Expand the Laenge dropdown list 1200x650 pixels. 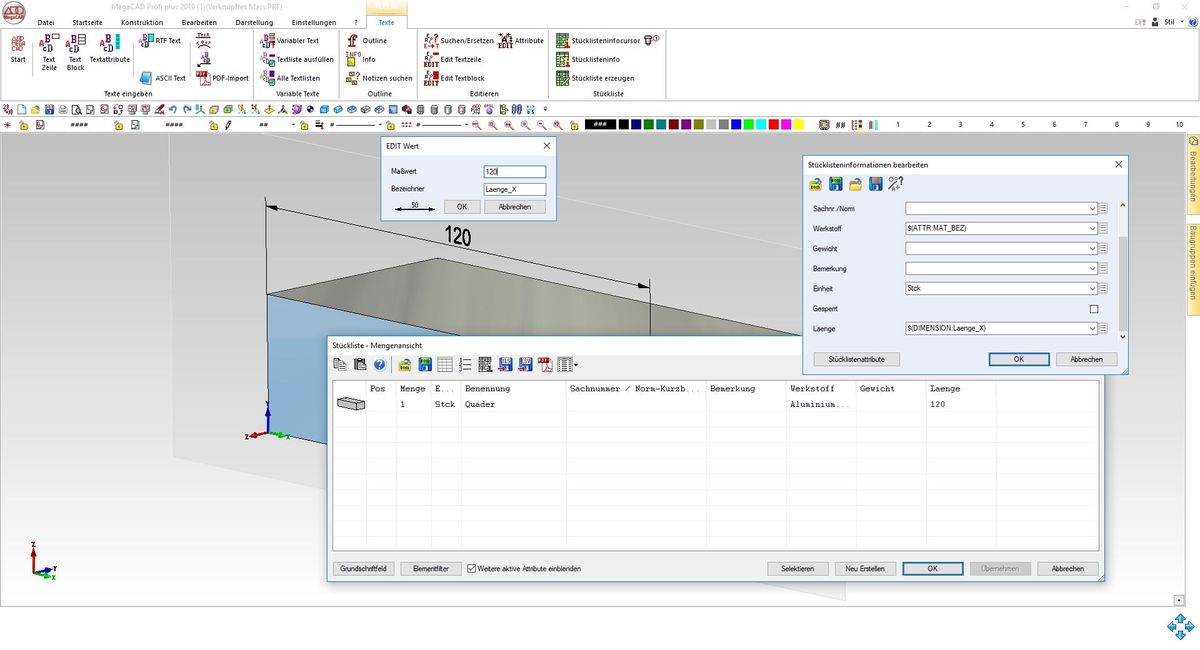pos(1091,328)
